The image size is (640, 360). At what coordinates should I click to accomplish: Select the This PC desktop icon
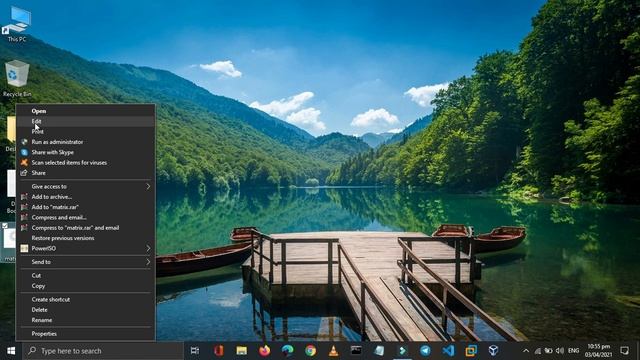click(17, 24)
